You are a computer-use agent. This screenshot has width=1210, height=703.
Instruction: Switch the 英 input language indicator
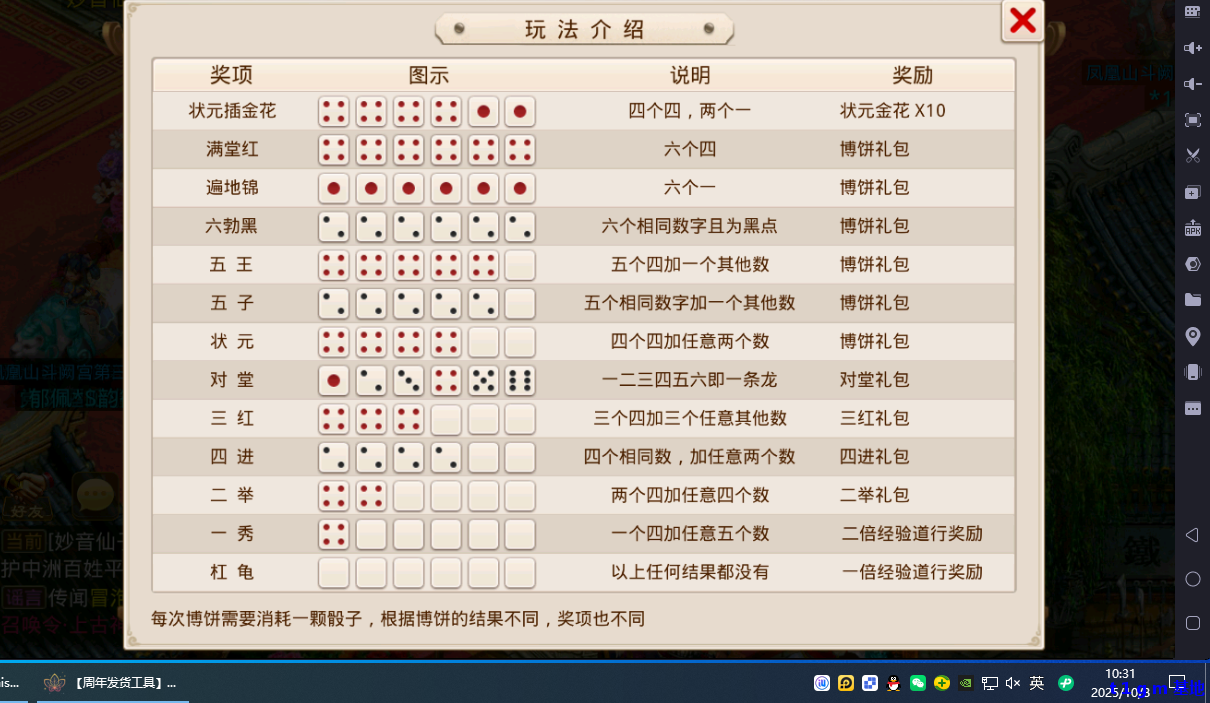click(1038, 683)
